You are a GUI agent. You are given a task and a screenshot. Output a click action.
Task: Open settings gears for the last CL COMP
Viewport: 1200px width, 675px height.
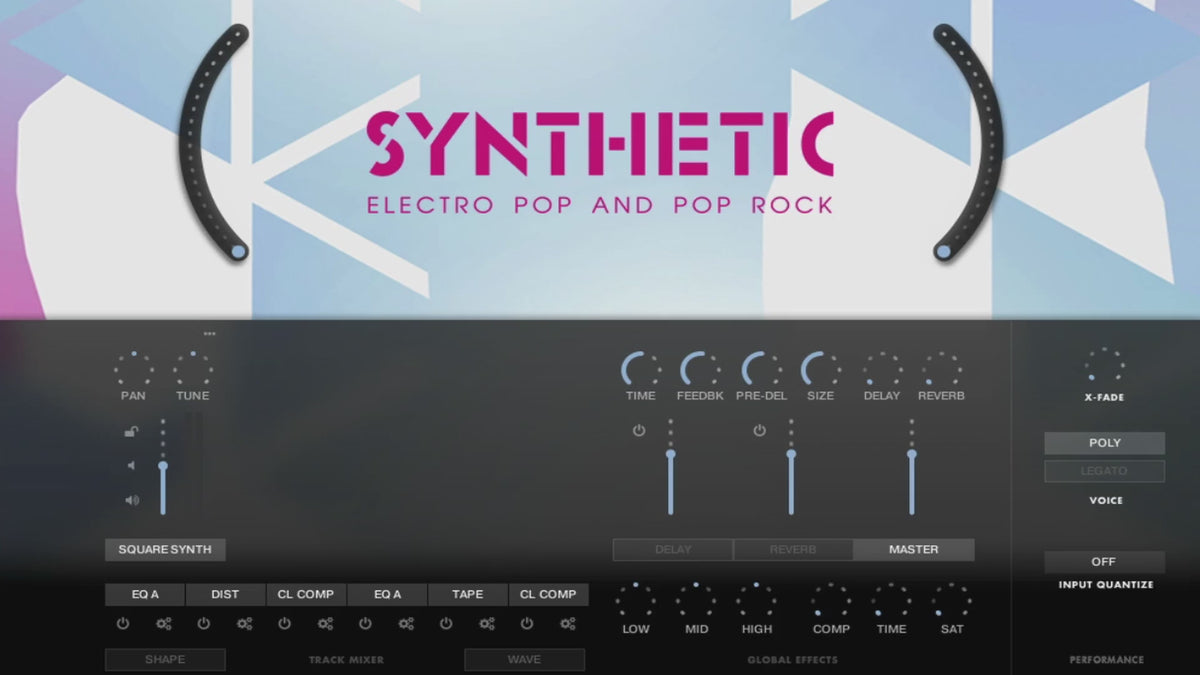568,624
